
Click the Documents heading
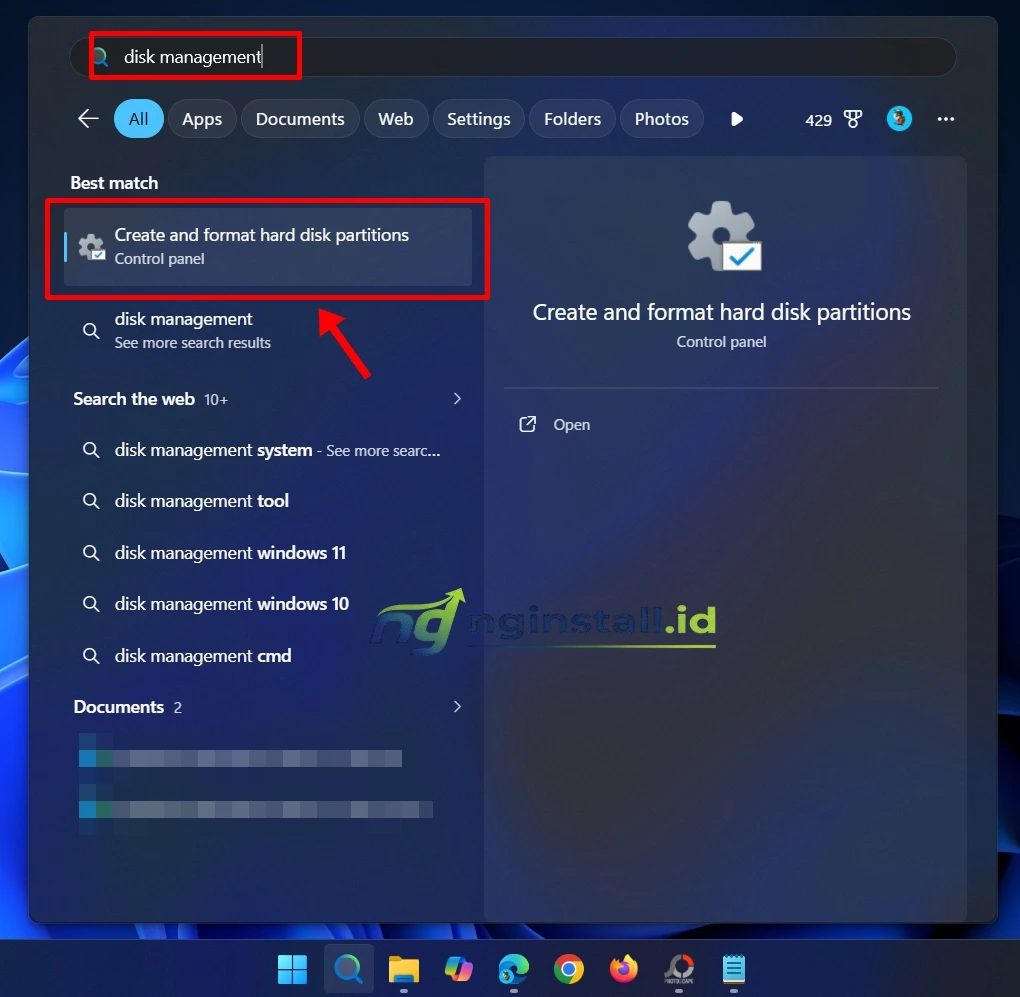tap(118, 707)
